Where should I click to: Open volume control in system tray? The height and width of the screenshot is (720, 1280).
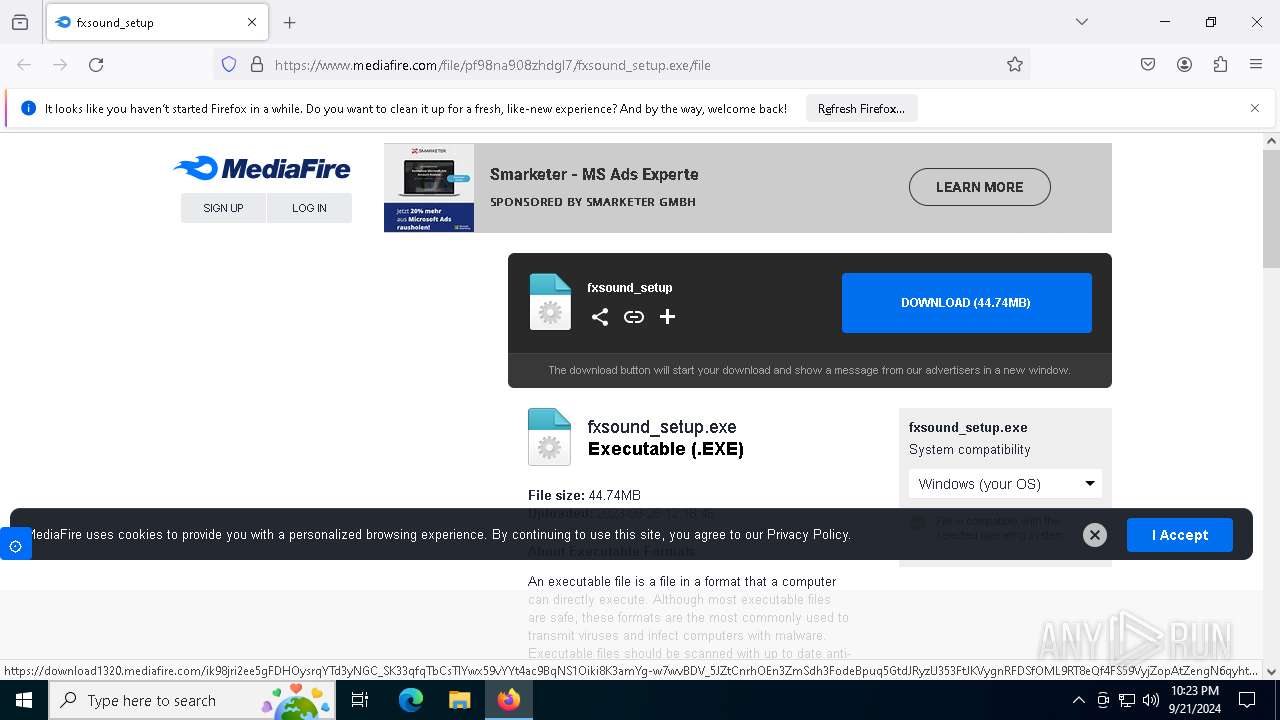point(1151,700)
